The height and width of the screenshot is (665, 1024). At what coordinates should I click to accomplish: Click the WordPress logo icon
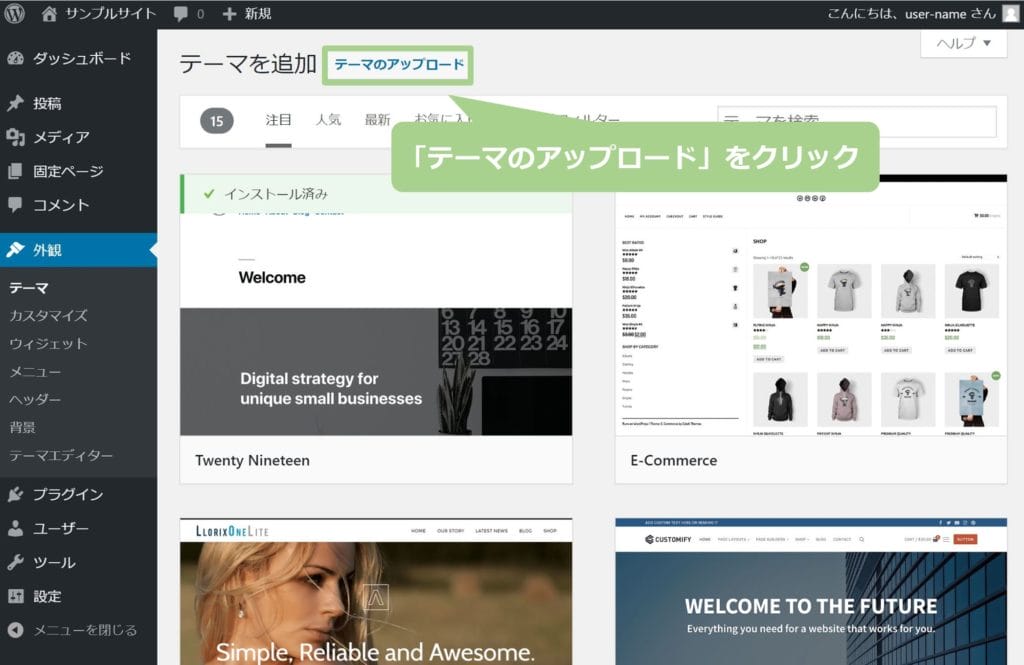15,14
